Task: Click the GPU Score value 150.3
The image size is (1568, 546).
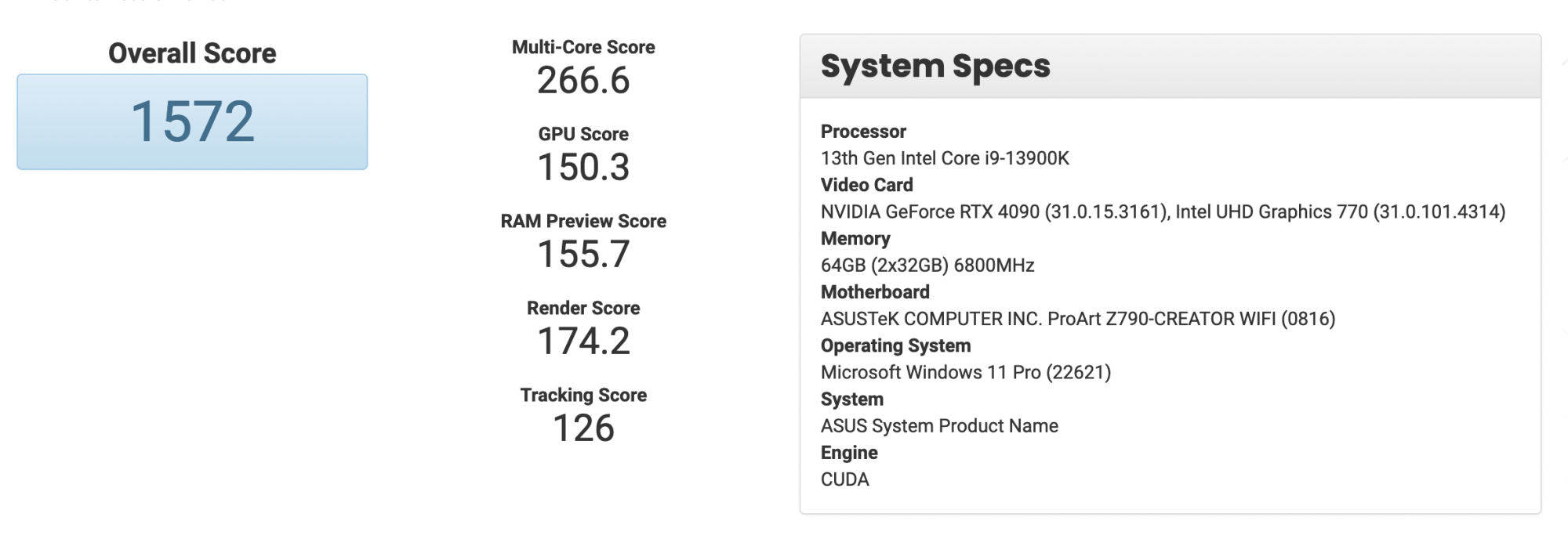Action: point(583,168)
